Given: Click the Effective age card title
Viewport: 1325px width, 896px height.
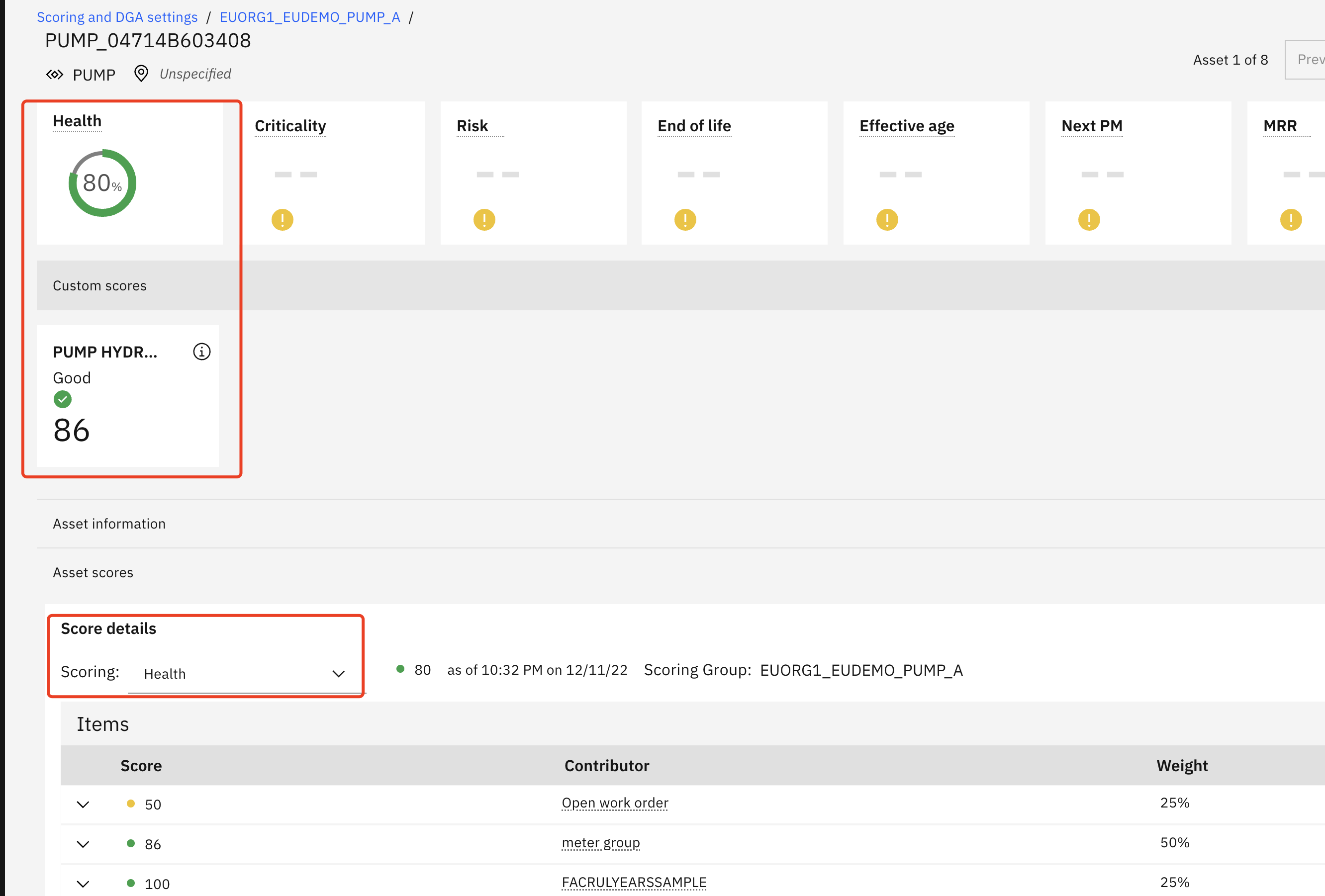Looking at the screenshot, I should (907, 126).
